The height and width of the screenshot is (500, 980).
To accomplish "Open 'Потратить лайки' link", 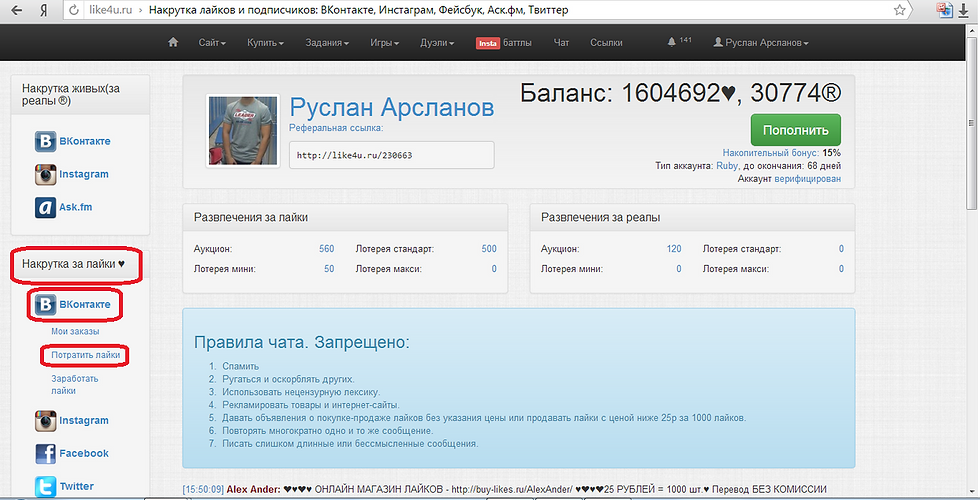I will [x=86, y=354].
